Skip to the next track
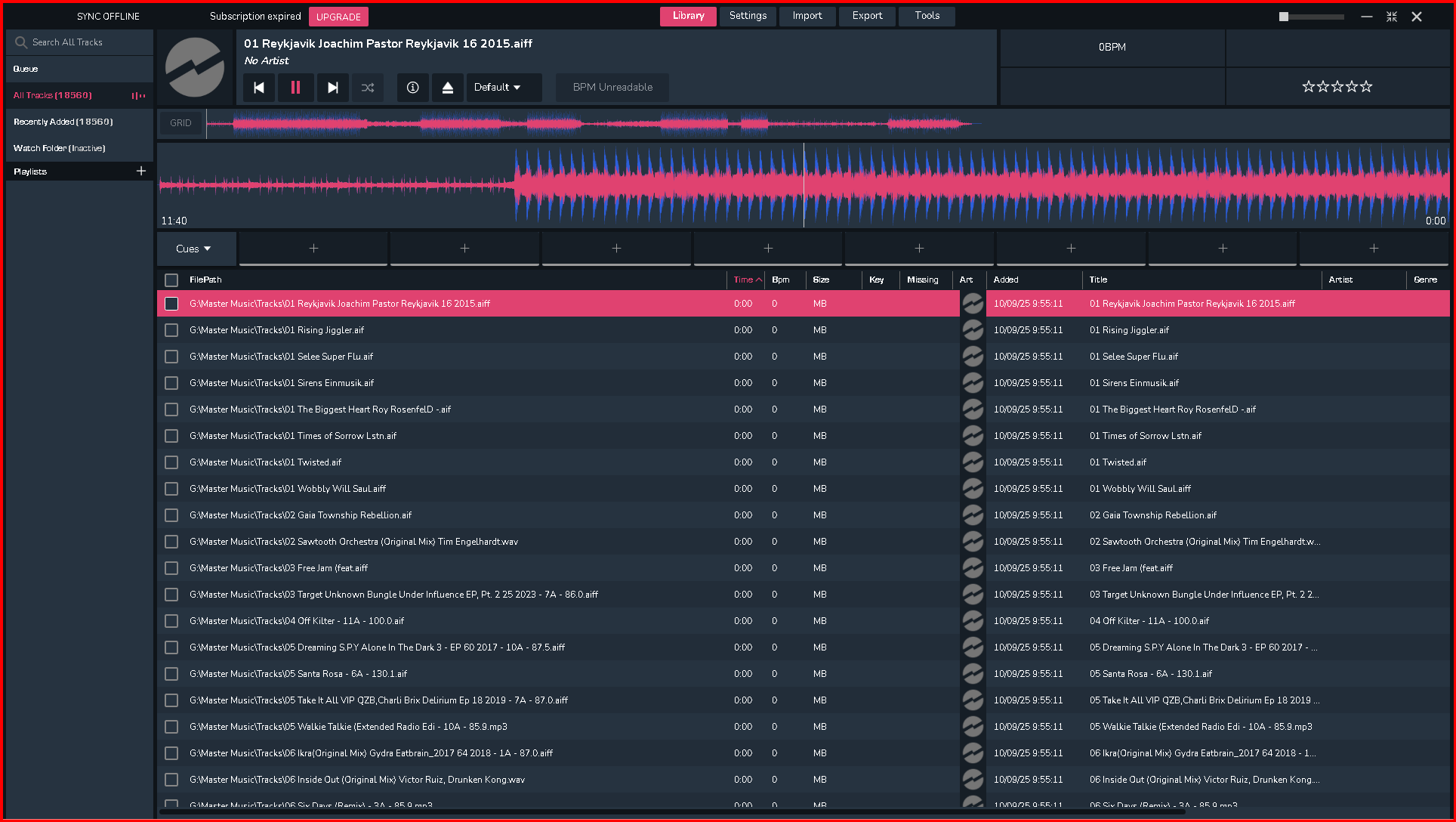This screenshot has height=822, width=1456. pos(332,88)
